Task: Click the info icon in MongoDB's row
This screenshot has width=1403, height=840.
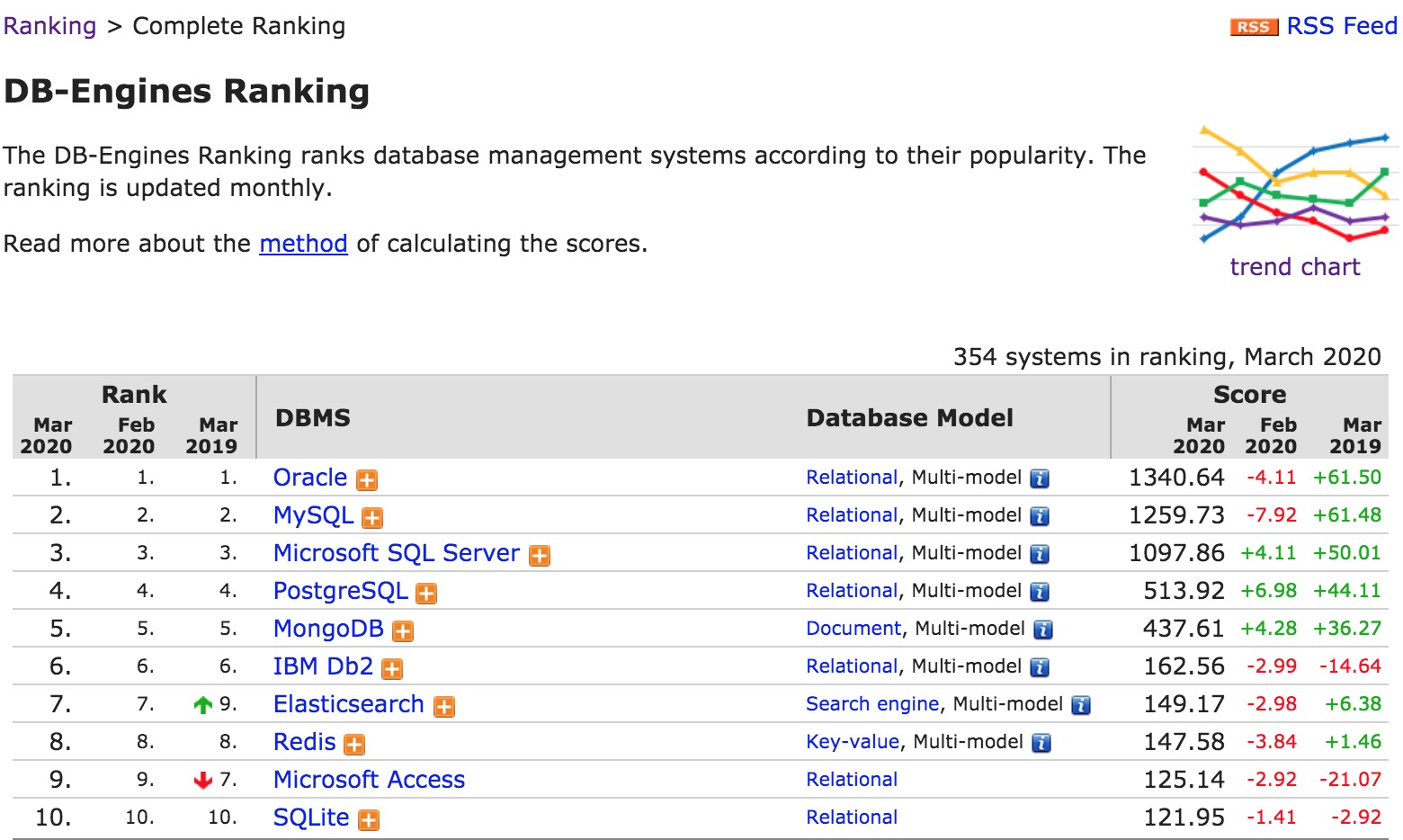Action: pyautogui.click(x=1043, y=630)
